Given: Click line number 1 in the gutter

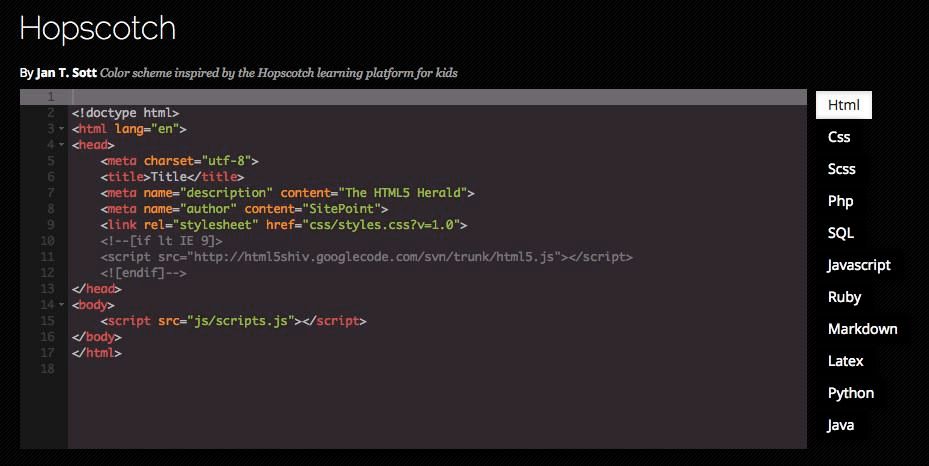Looking at the screenshot, I should tap(49, 97).
